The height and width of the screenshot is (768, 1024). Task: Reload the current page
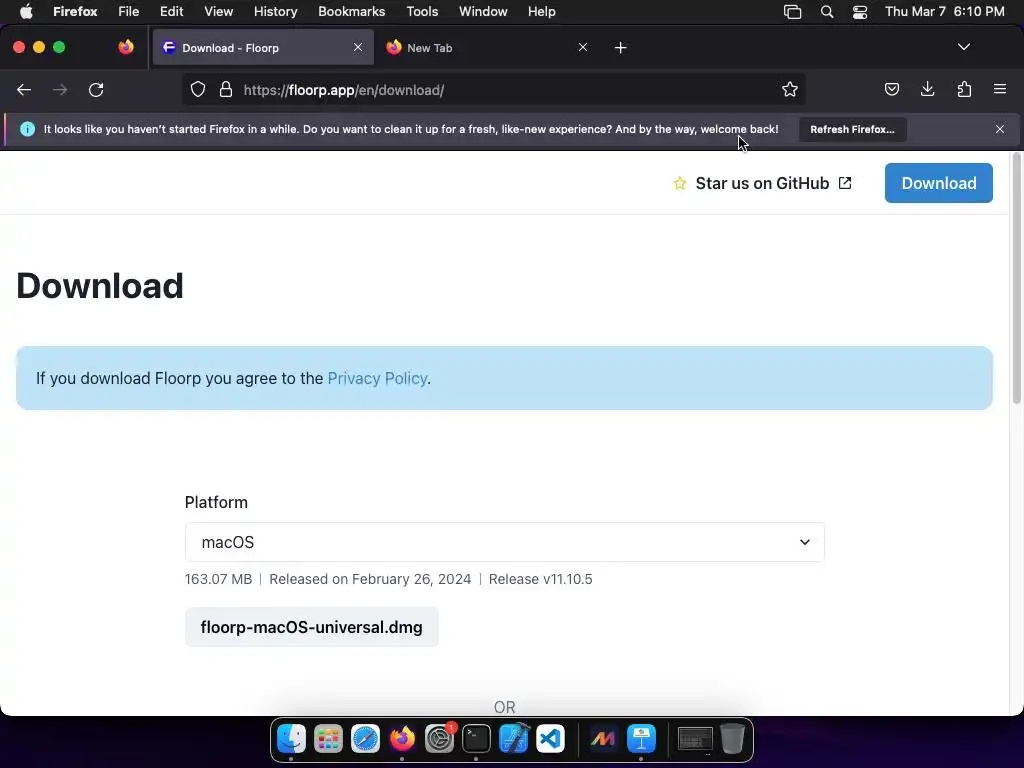click(x=96, y=90)
